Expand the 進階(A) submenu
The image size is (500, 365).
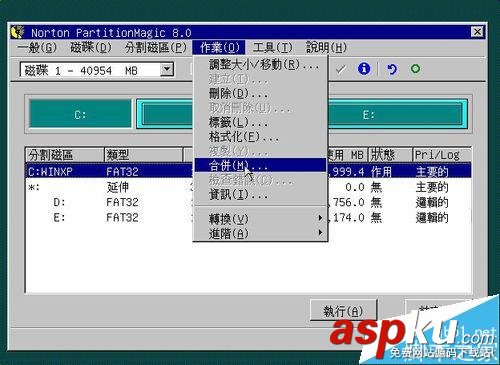point(260,233)
